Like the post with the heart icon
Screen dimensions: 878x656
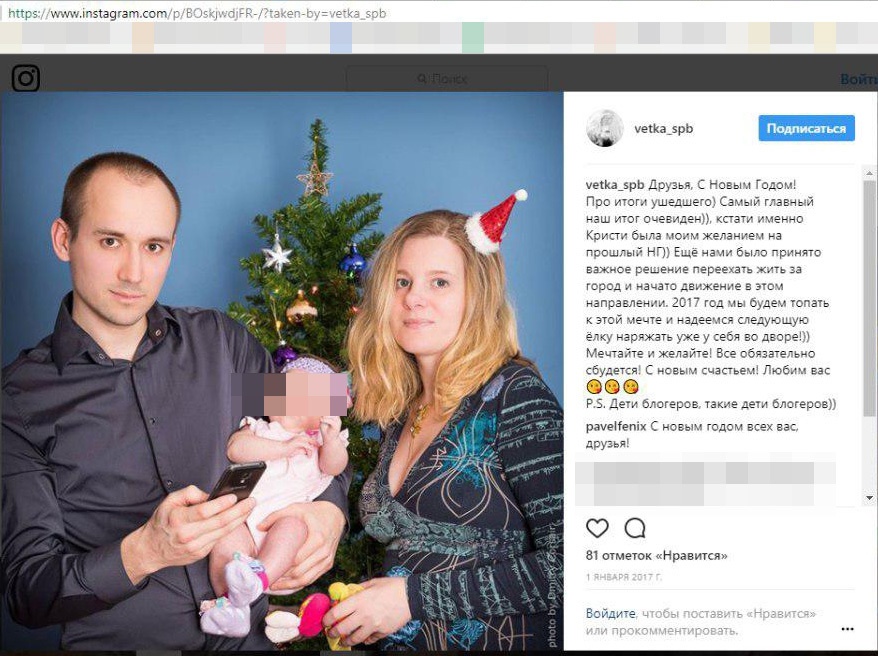click(x=597, y=528)
